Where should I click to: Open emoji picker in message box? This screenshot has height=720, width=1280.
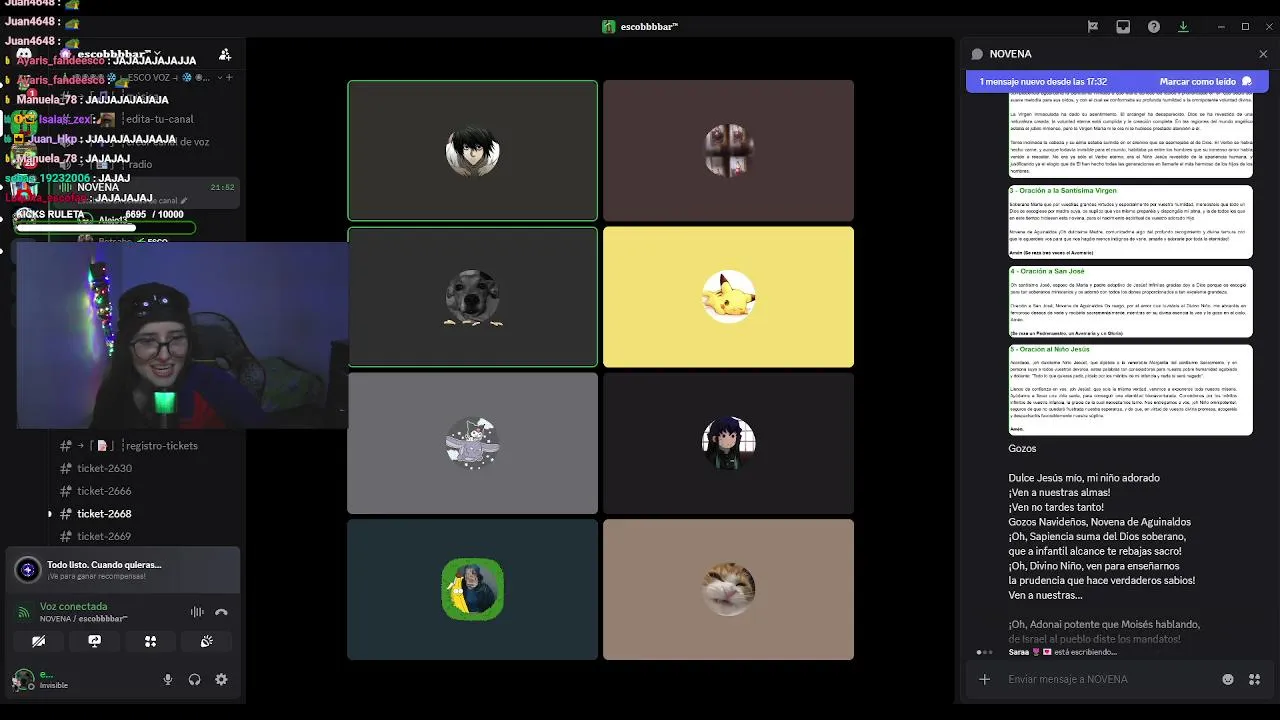1228,679
